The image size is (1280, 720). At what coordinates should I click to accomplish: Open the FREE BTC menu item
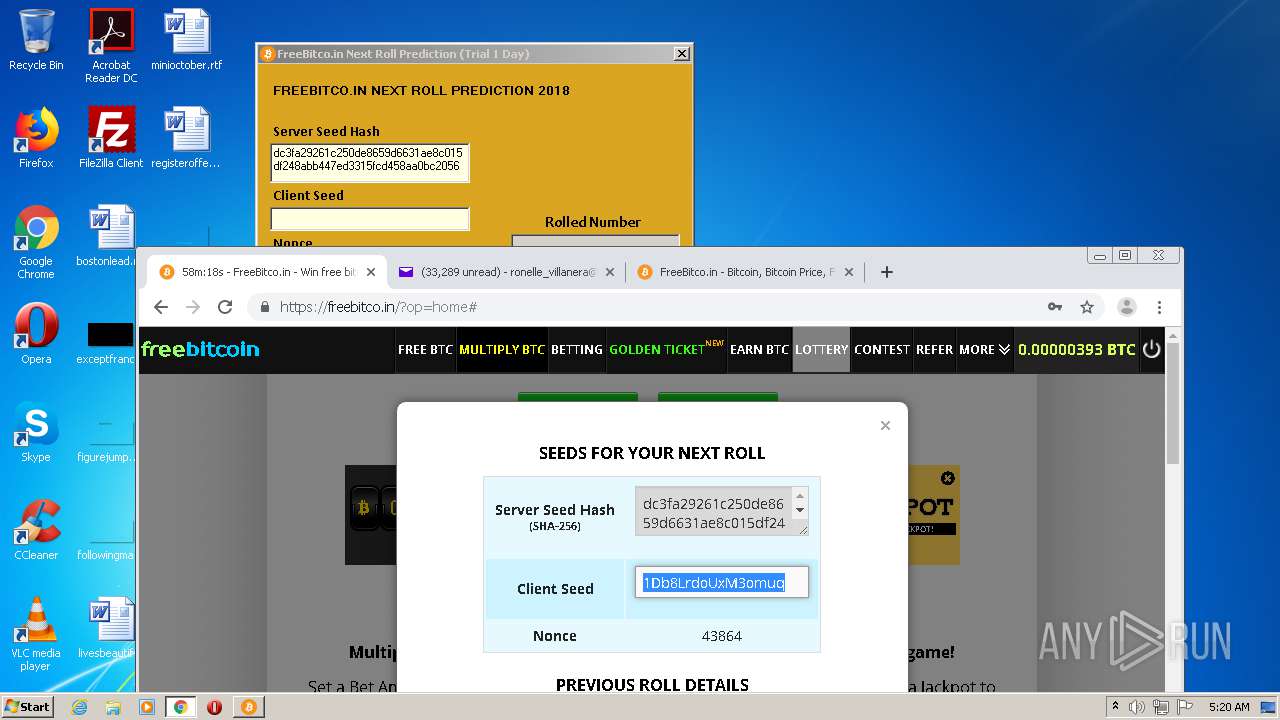[425, 350]
